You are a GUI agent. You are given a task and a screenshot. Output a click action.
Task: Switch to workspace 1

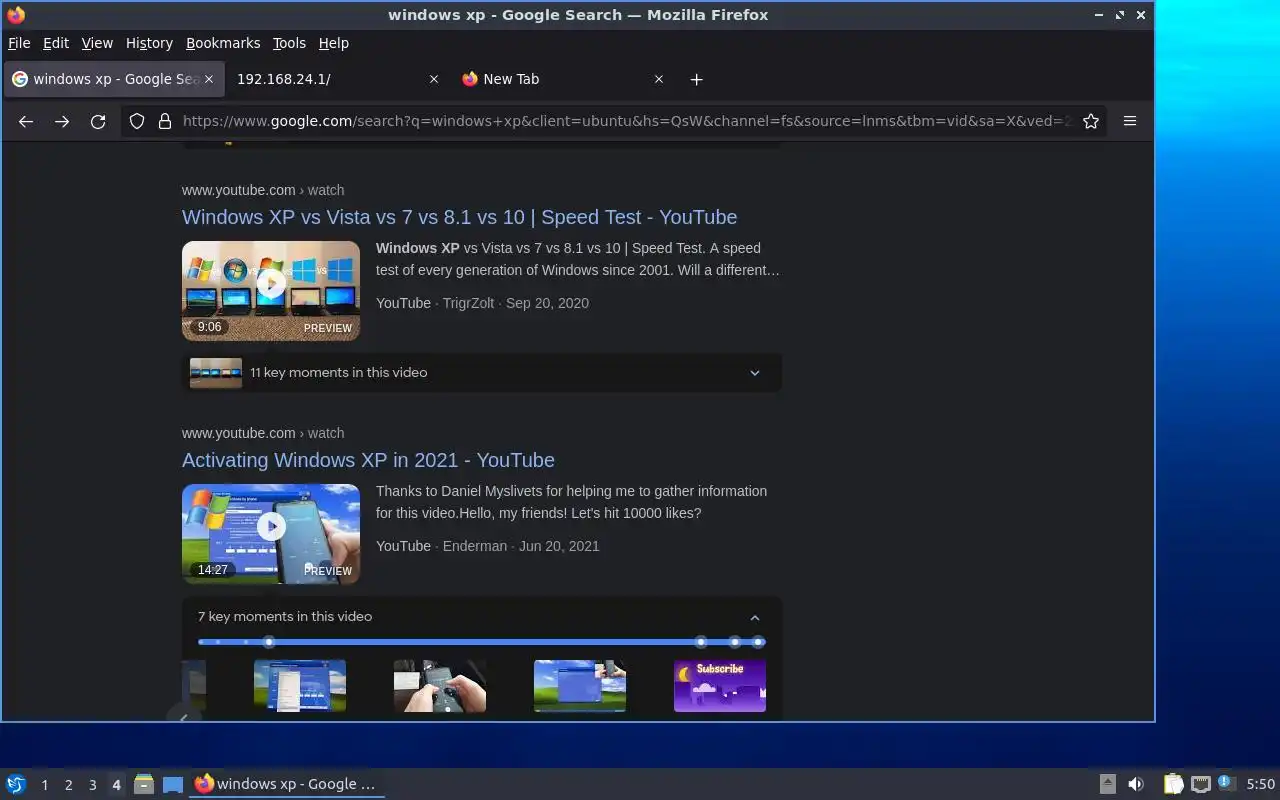(44, 785)
